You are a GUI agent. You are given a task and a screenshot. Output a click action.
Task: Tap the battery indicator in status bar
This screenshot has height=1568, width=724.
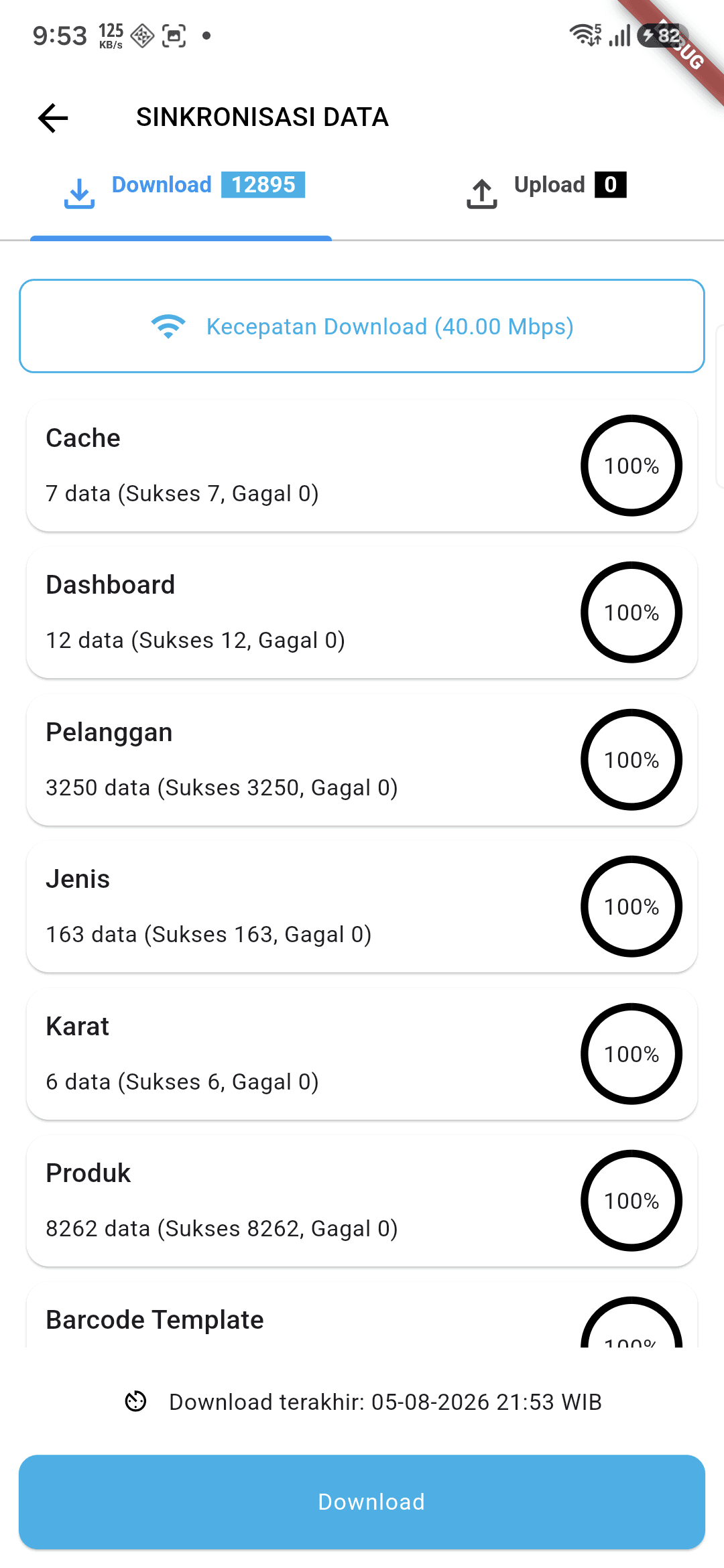pyautogui.click(x=662, y=35)
